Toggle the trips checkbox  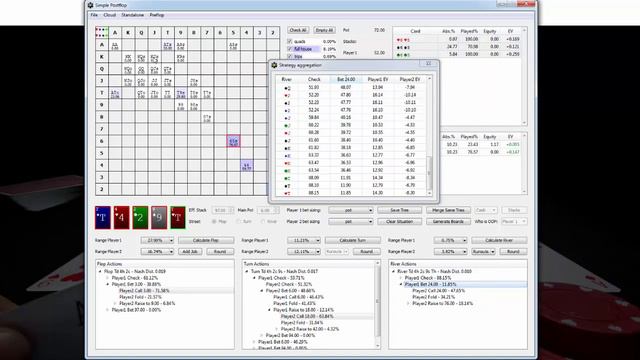pos(289,56)
